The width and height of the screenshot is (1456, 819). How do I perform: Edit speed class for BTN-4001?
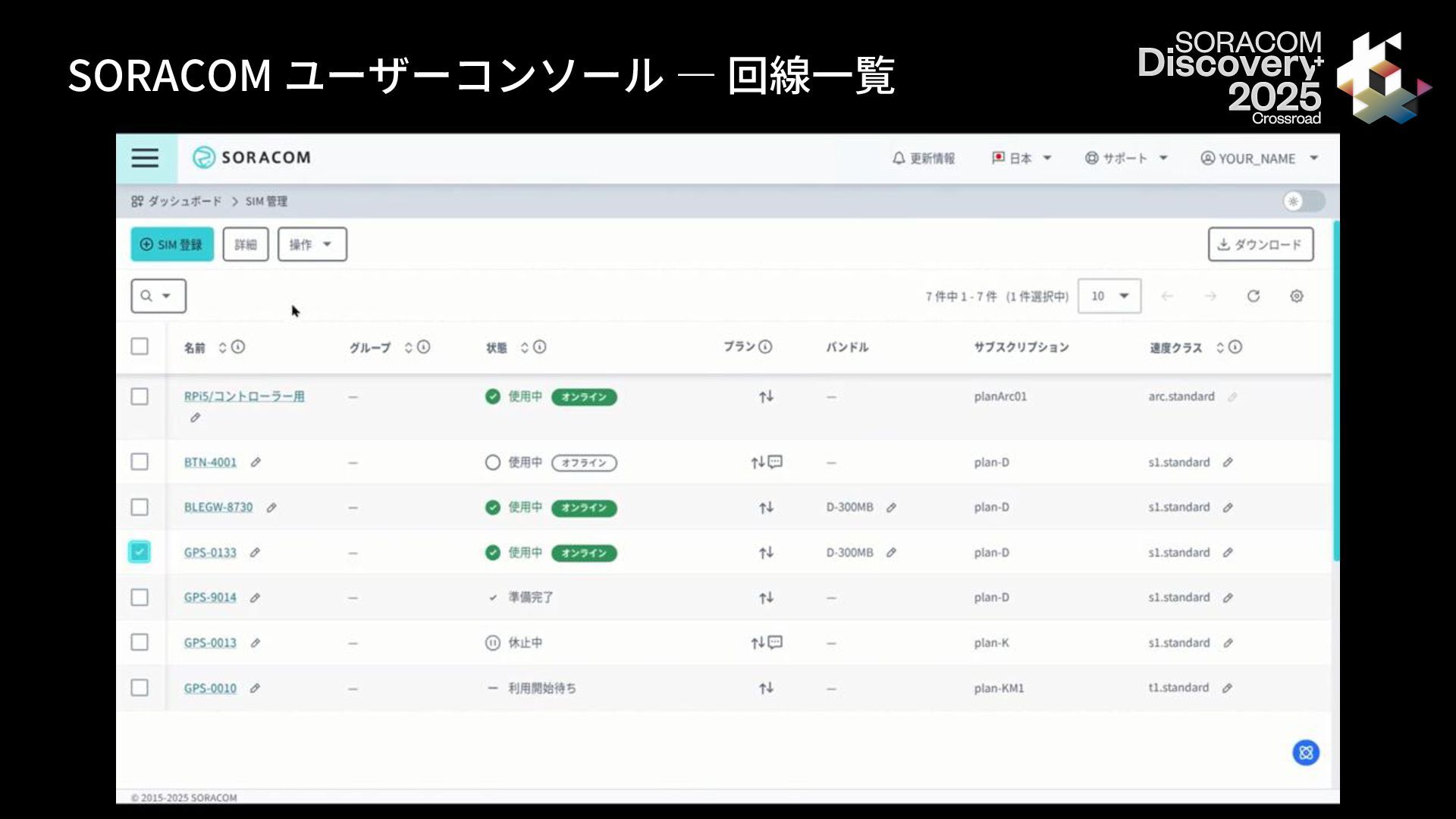tap(1228, 462)
